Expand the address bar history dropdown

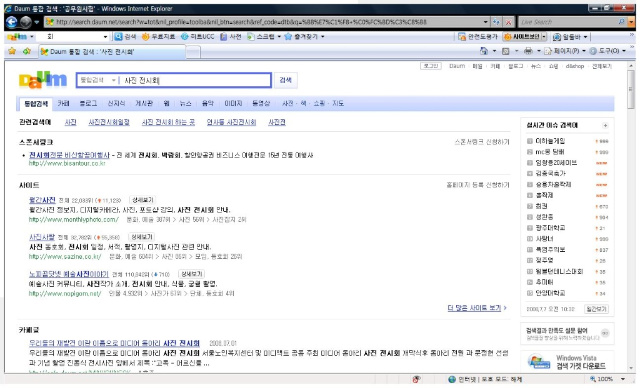tap(485, 22)
